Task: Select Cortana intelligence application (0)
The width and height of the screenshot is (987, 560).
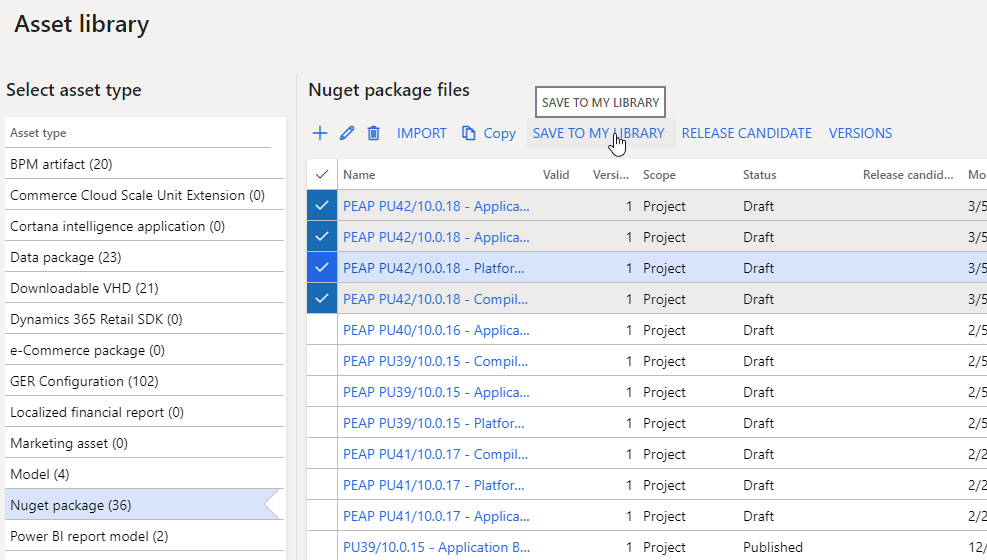Action: pyautogui.click(x=144, y=226)
